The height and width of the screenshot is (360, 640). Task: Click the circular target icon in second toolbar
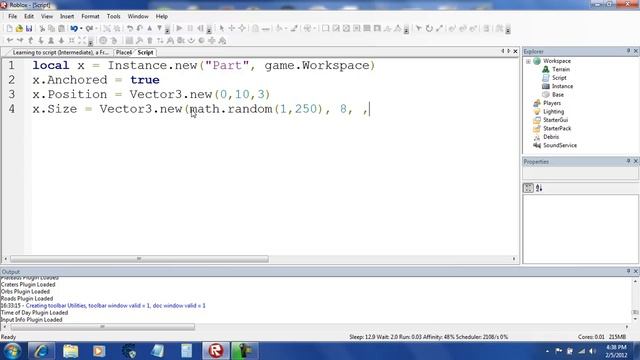(103, 40)
